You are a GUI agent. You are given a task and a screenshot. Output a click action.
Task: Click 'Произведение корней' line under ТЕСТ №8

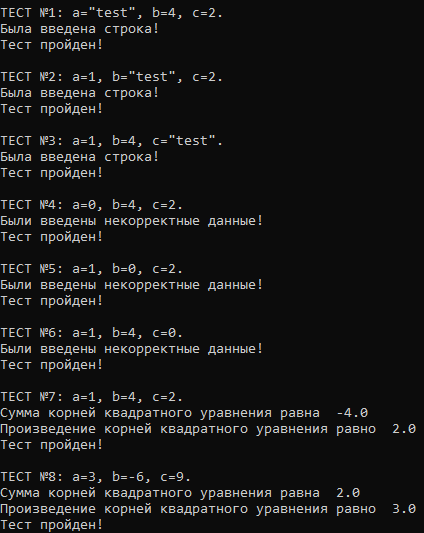pos(208,509)
